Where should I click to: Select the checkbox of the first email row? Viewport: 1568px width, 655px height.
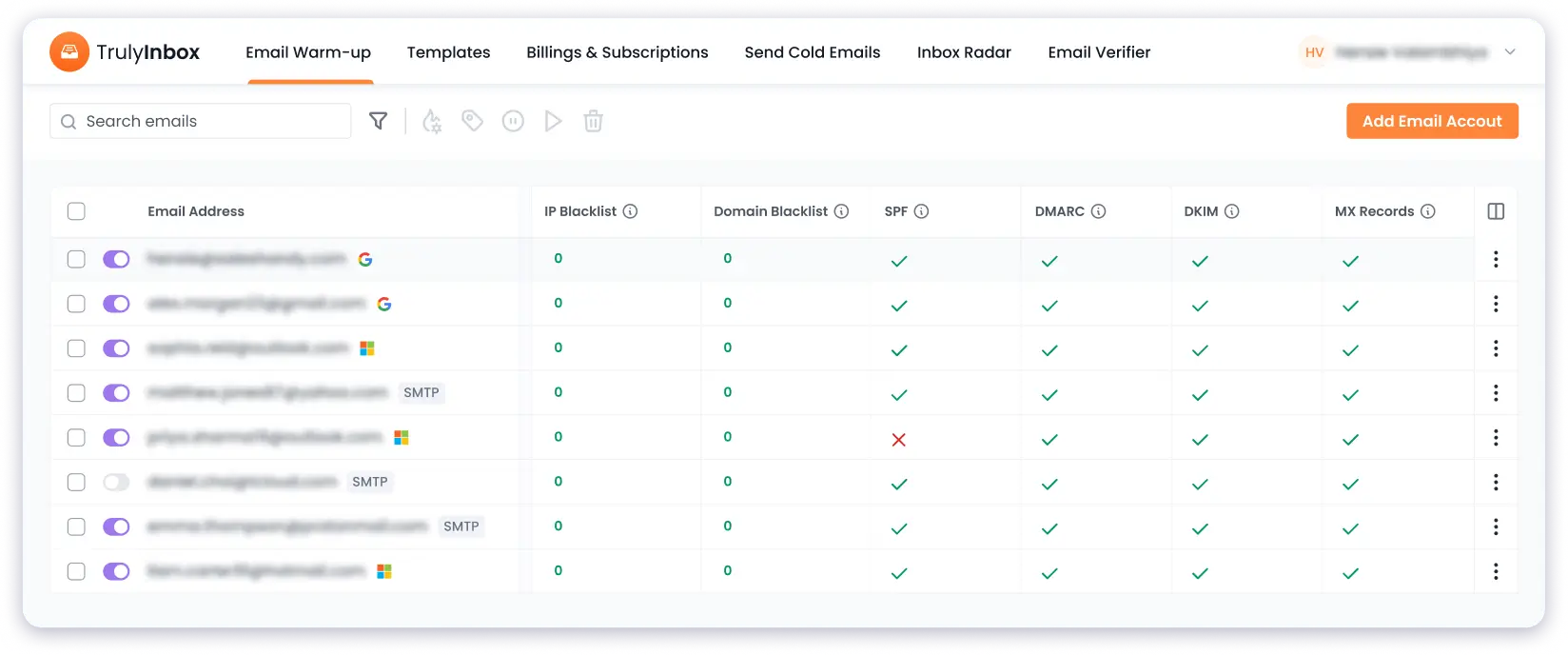(76, 259)
